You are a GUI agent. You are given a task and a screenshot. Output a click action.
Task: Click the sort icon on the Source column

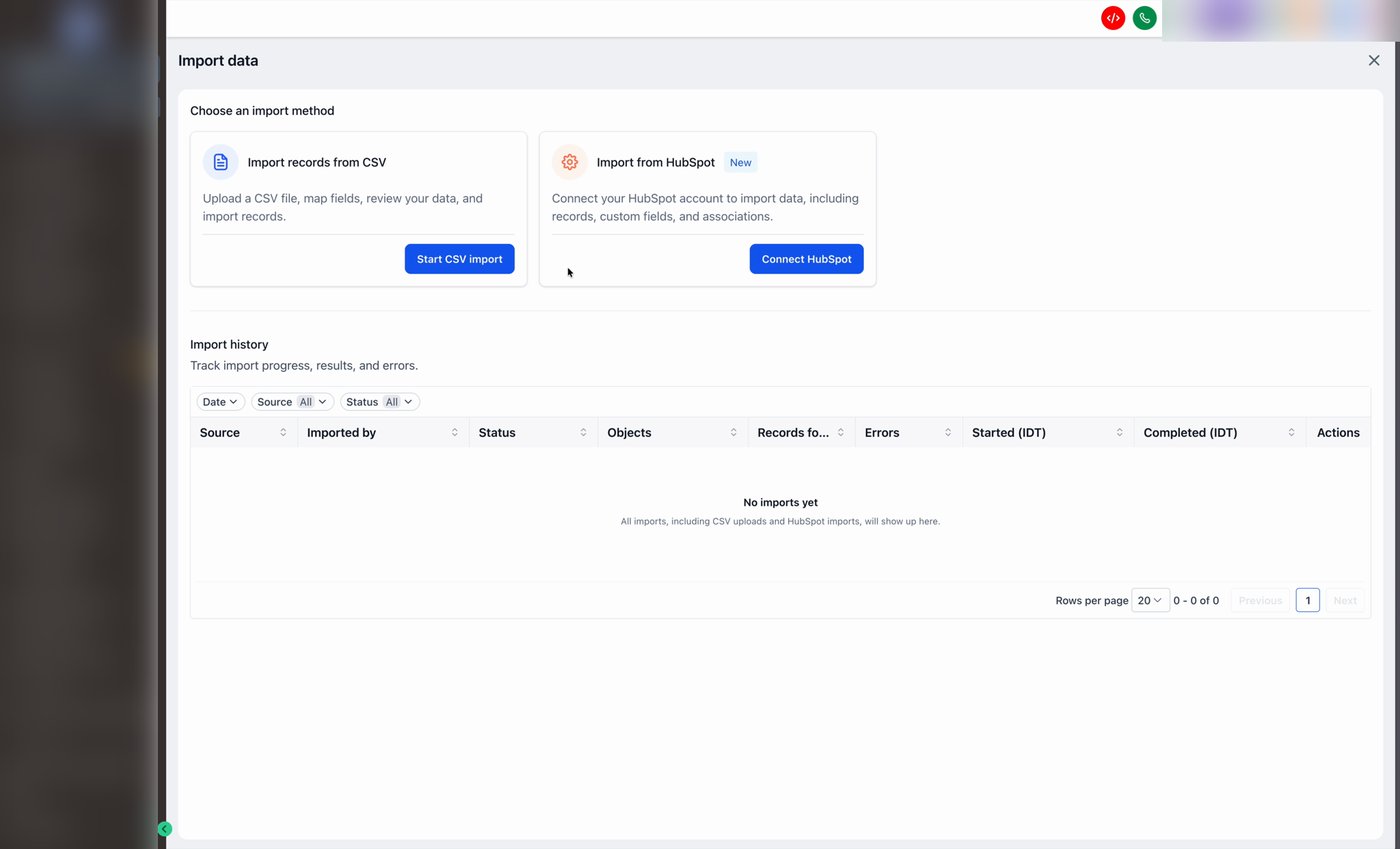(283, 432)
